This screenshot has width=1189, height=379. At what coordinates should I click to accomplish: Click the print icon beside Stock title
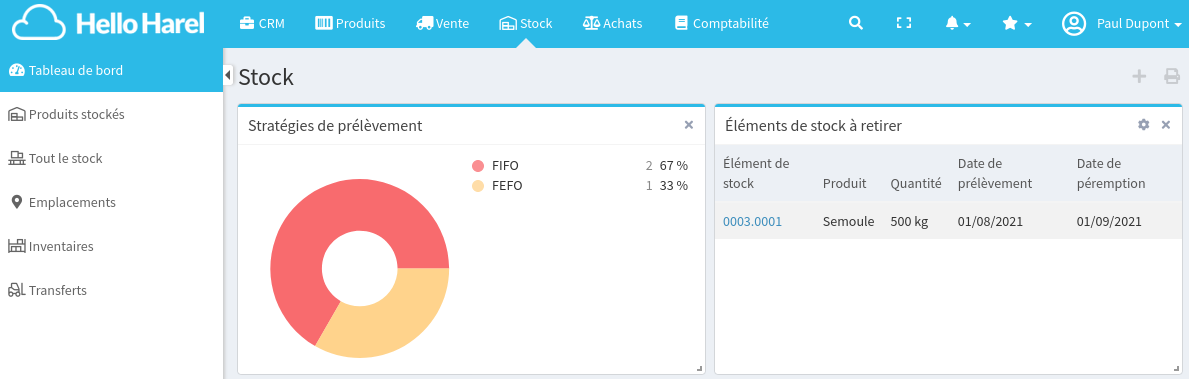[1172, 76]
